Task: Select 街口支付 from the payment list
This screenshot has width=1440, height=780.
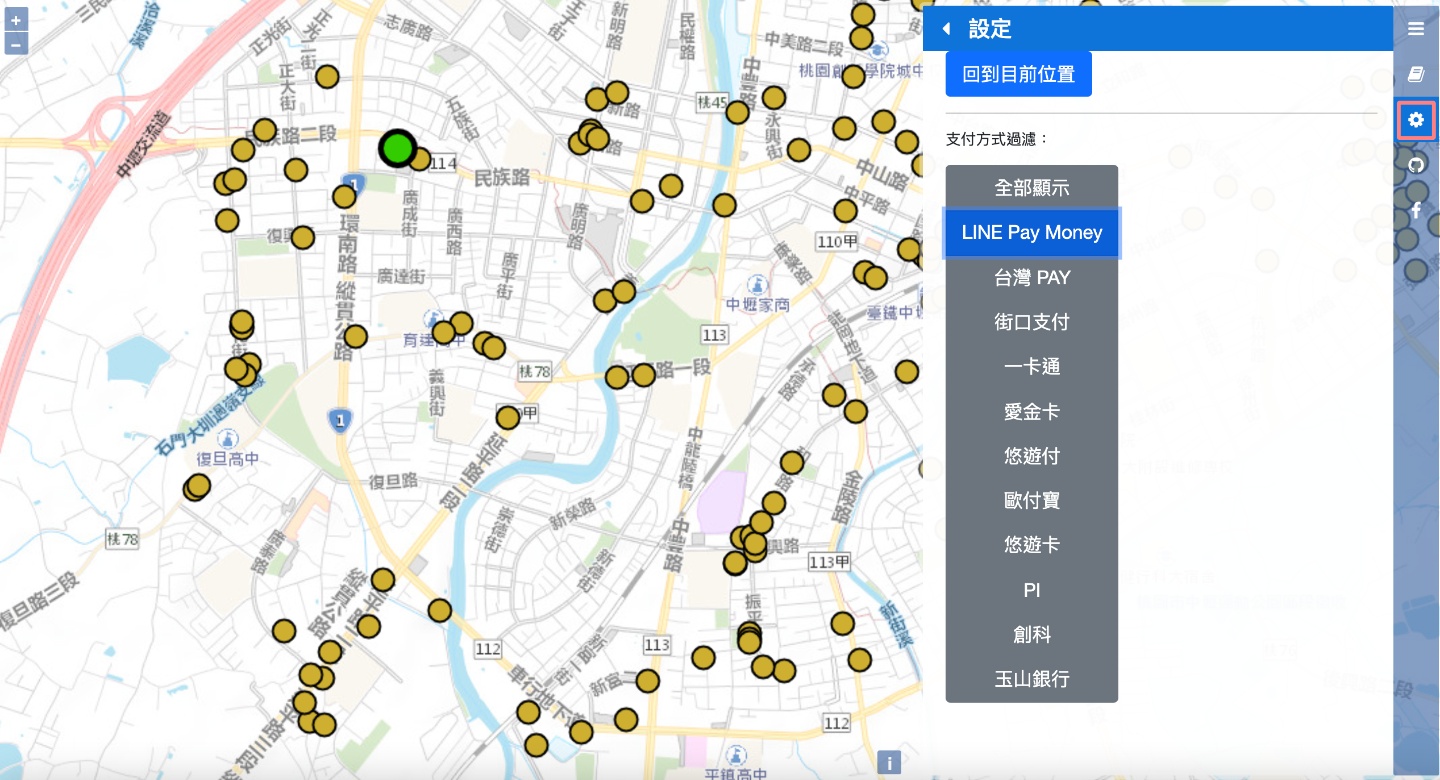Action: (x=1031, y=322)
